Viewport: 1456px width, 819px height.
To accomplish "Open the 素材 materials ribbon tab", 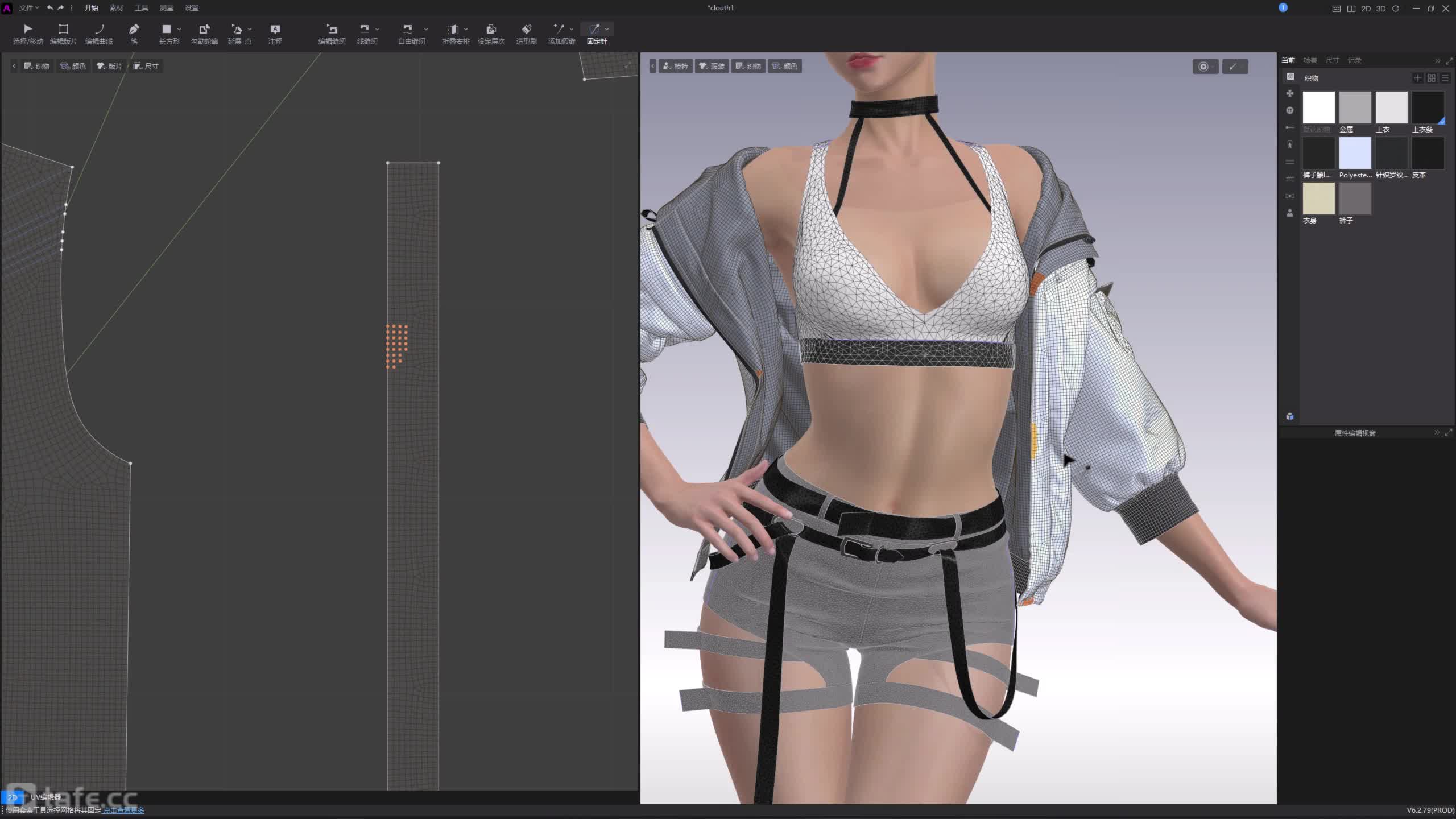I will pos(116,7).
